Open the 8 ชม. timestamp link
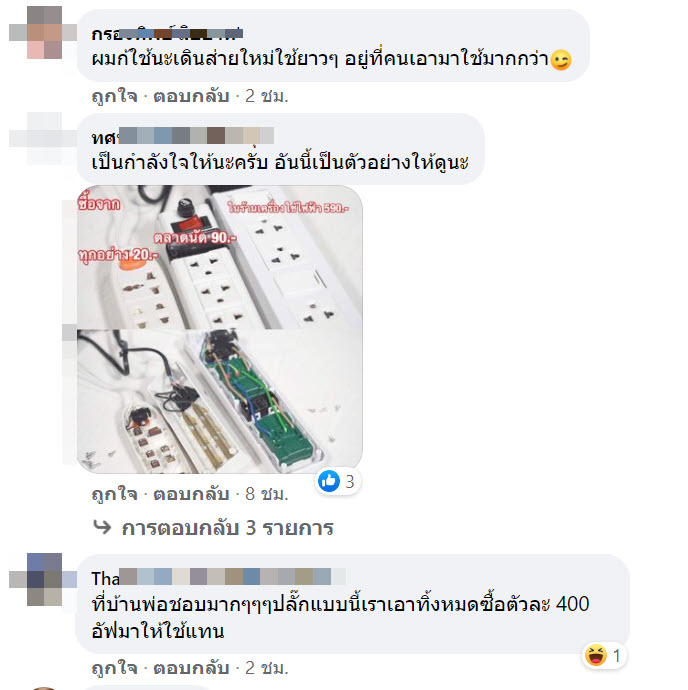The image size is (688, 690). [267, 494]
